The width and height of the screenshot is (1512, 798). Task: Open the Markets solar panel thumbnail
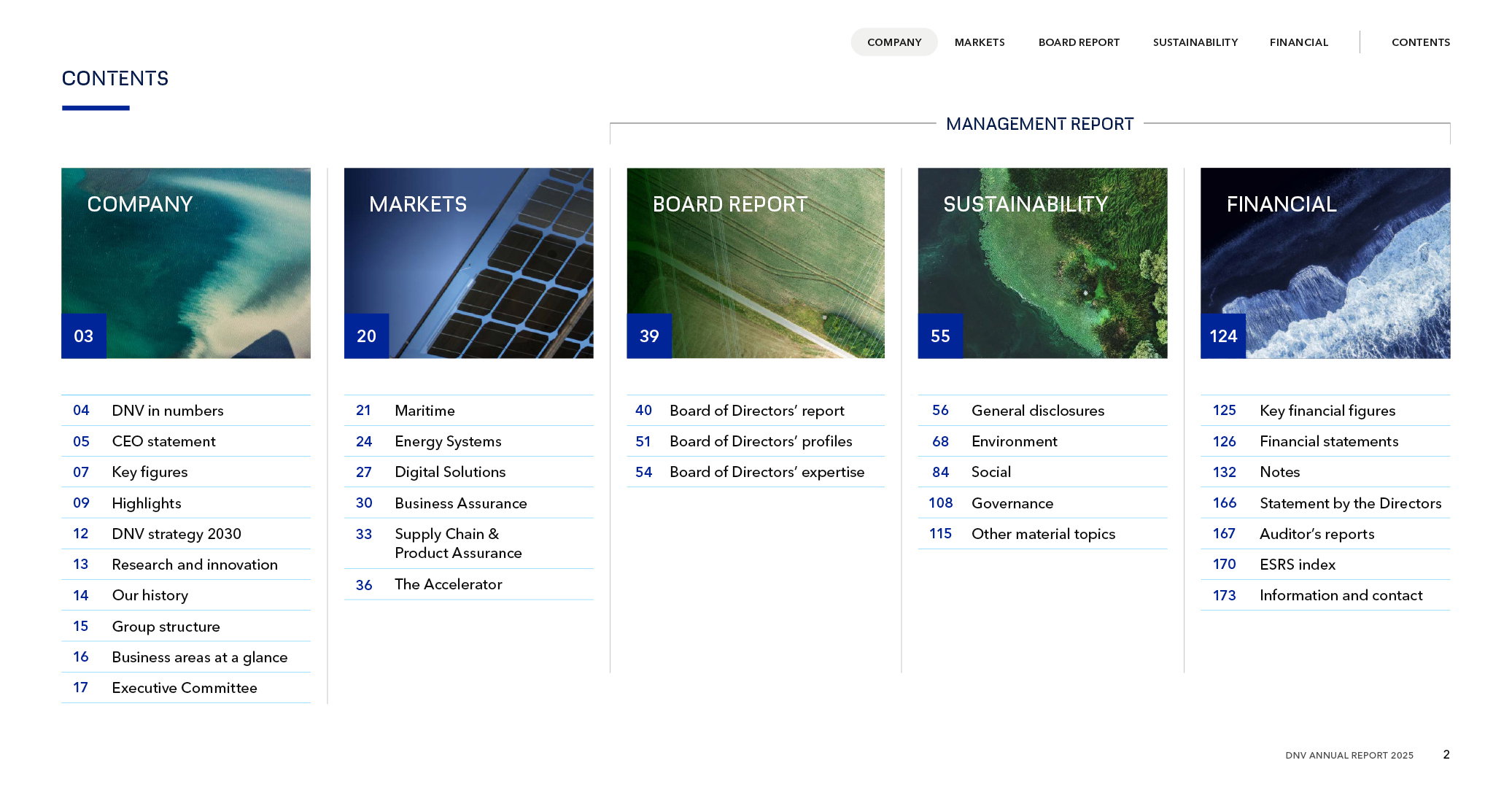468,263
